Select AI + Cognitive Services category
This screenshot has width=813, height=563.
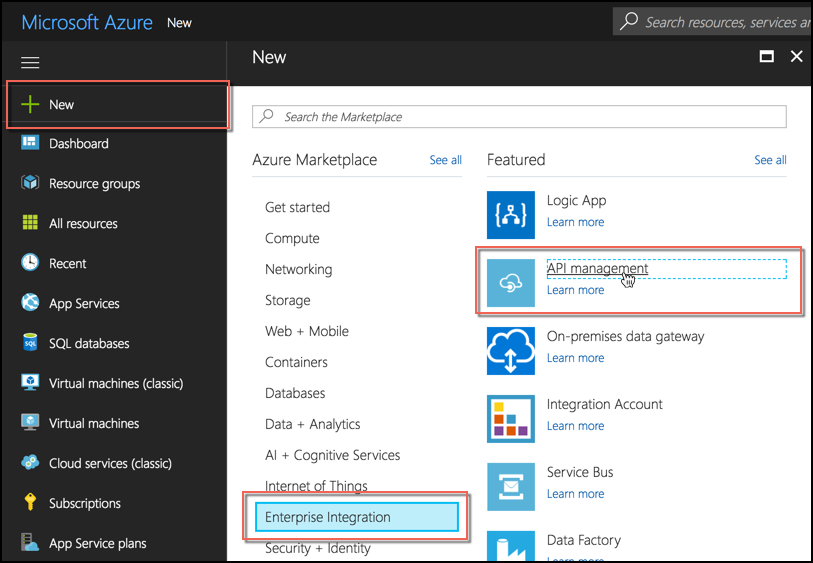pos(332,455)
